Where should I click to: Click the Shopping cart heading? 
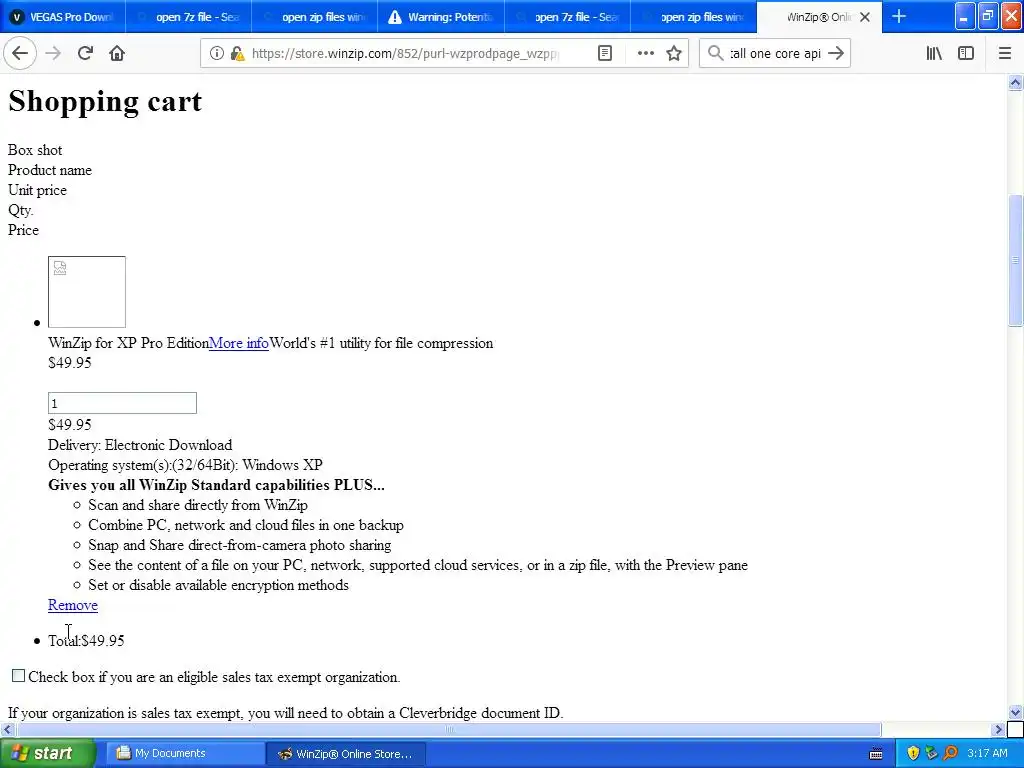pos(105,101)
